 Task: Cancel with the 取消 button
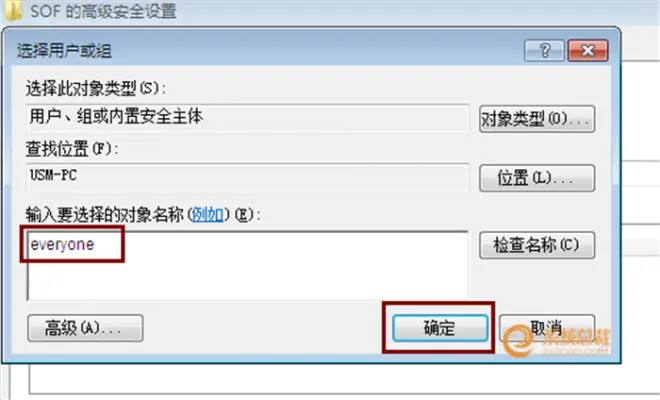(x=547, y=328)
